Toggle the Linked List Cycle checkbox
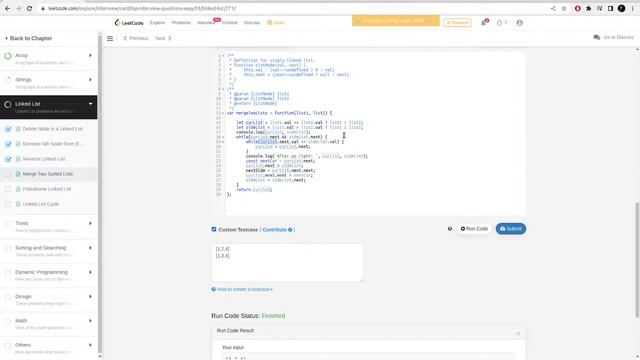The image size is (640, 360). 8,204
